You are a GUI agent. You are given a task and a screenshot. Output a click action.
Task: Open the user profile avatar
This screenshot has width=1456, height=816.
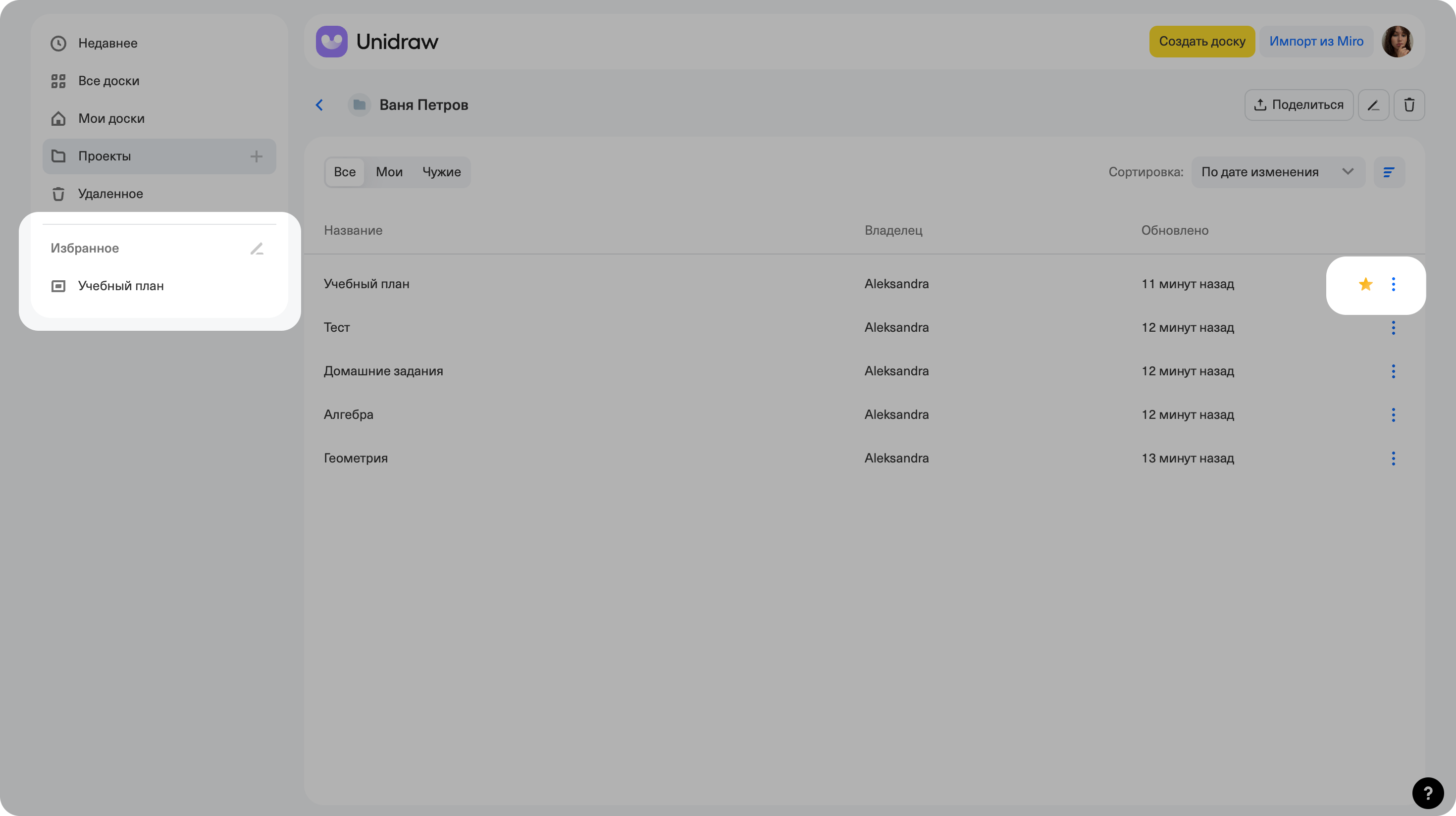1397,42
